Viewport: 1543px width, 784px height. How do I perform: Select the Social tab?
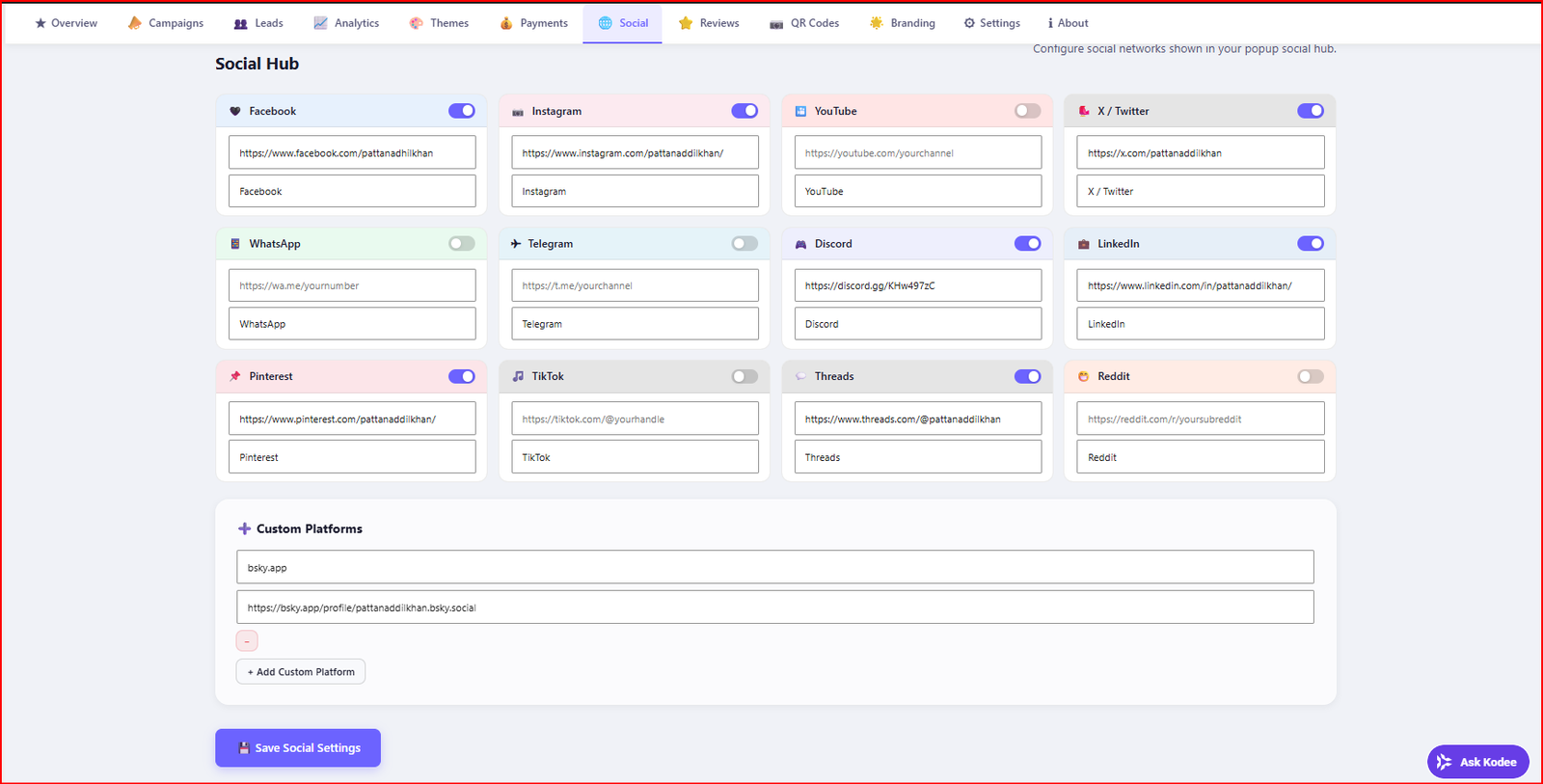(623, 23)
